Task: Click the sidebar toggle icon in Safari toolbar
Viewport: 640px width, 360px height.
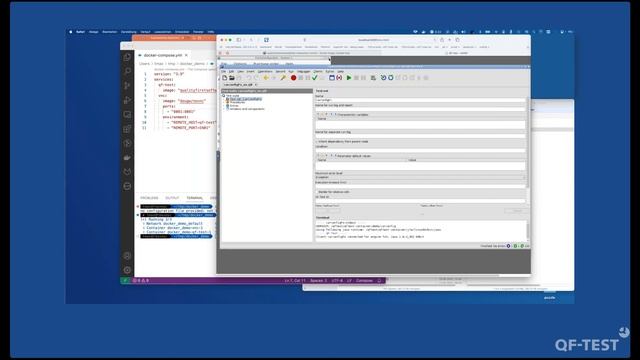Action: point(239,40)
